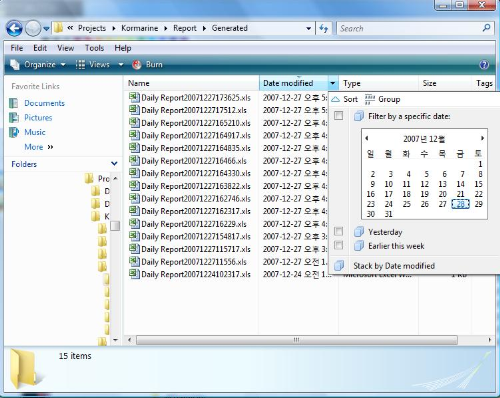Open the Music favorite link
The height and width of the screenshot is (398, 500).
tap(35, 132)
